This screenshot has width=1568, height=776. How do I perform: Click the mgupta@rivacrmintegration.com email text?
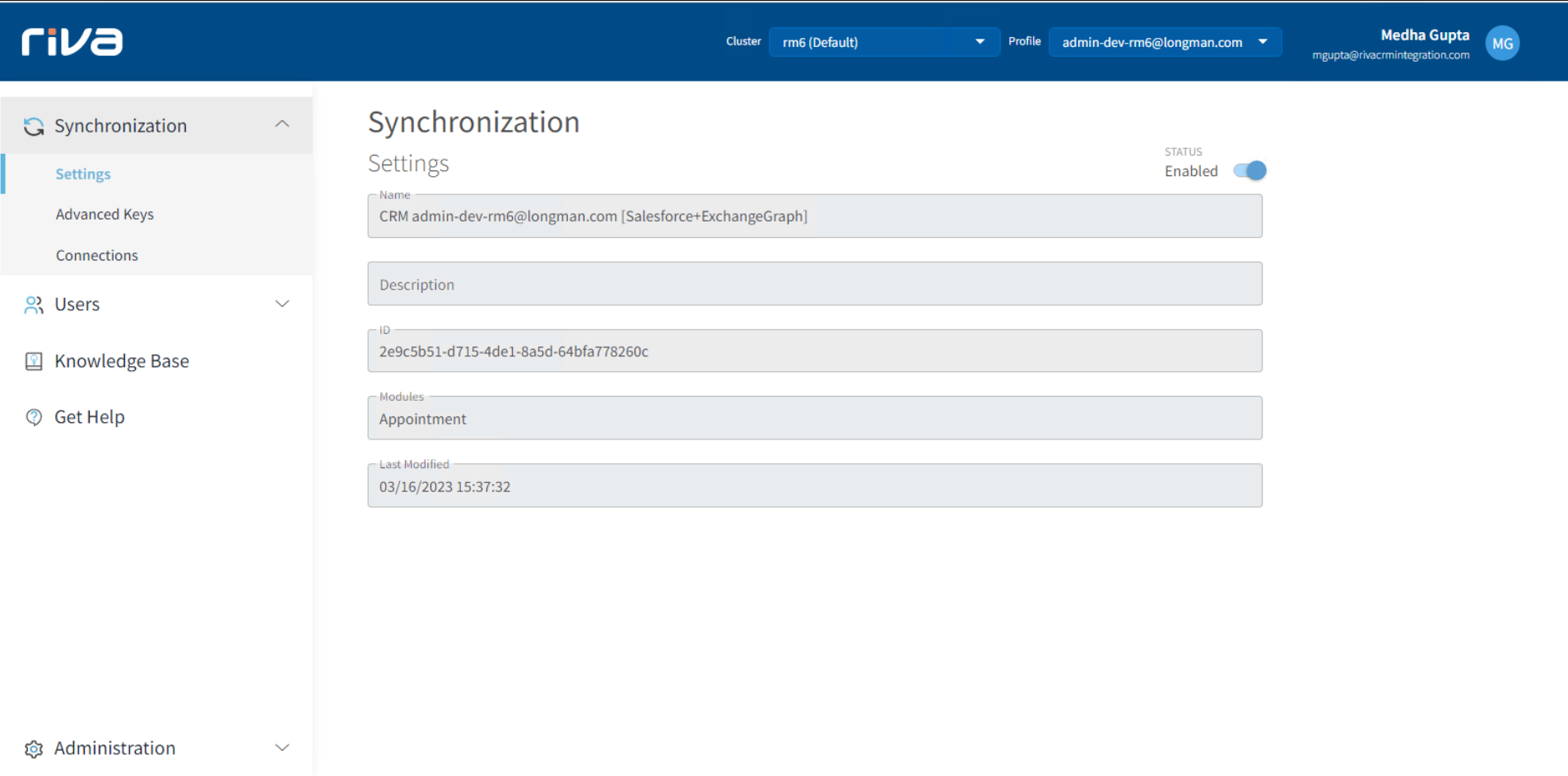(1390, 55)
